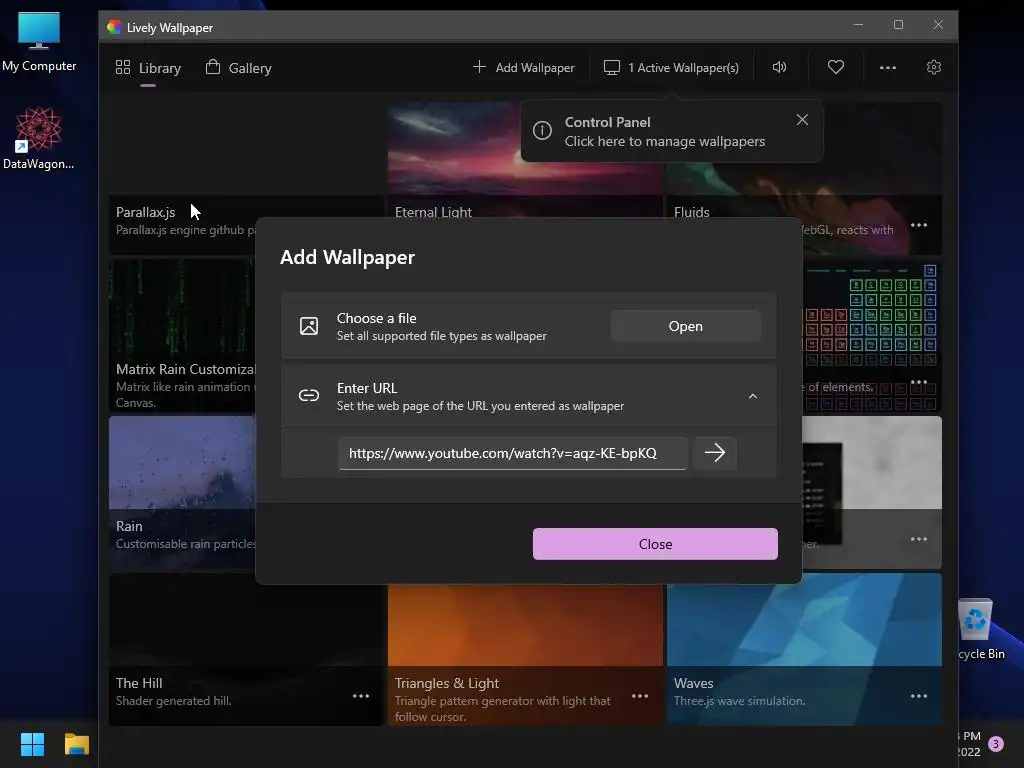1024x768 pixels.
Task: Open the 1 Active Wallpaper(s) panel
Action: 671,67
